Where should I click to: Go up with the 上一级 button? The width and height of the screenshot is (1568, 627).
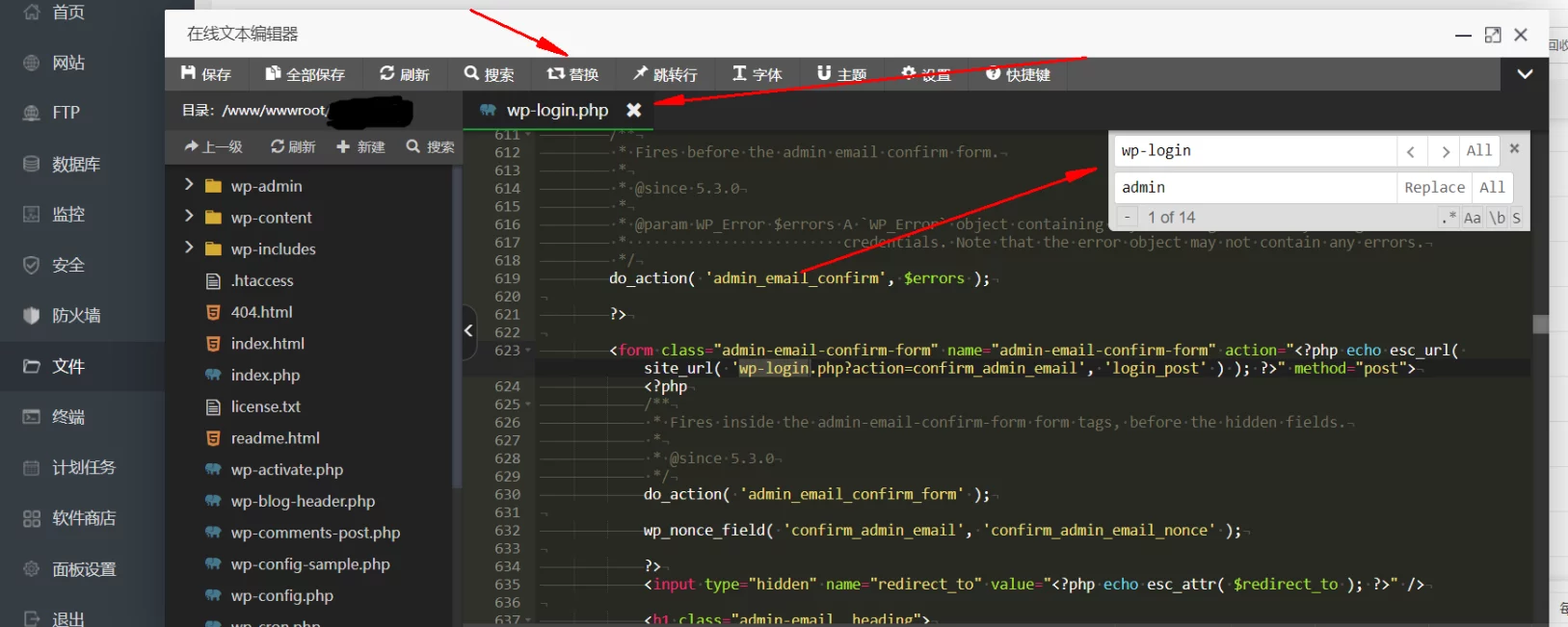(213, 146)
